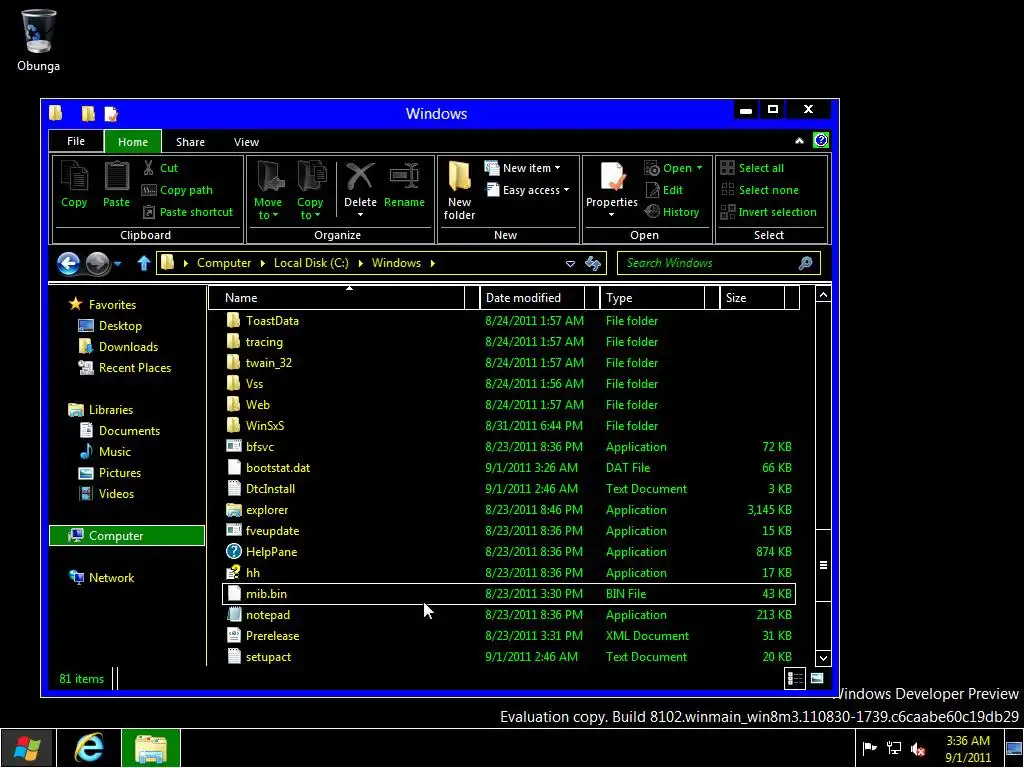Click Select none
The height and width of the screenshot is (768, 1024).
(x=760, y=190)
